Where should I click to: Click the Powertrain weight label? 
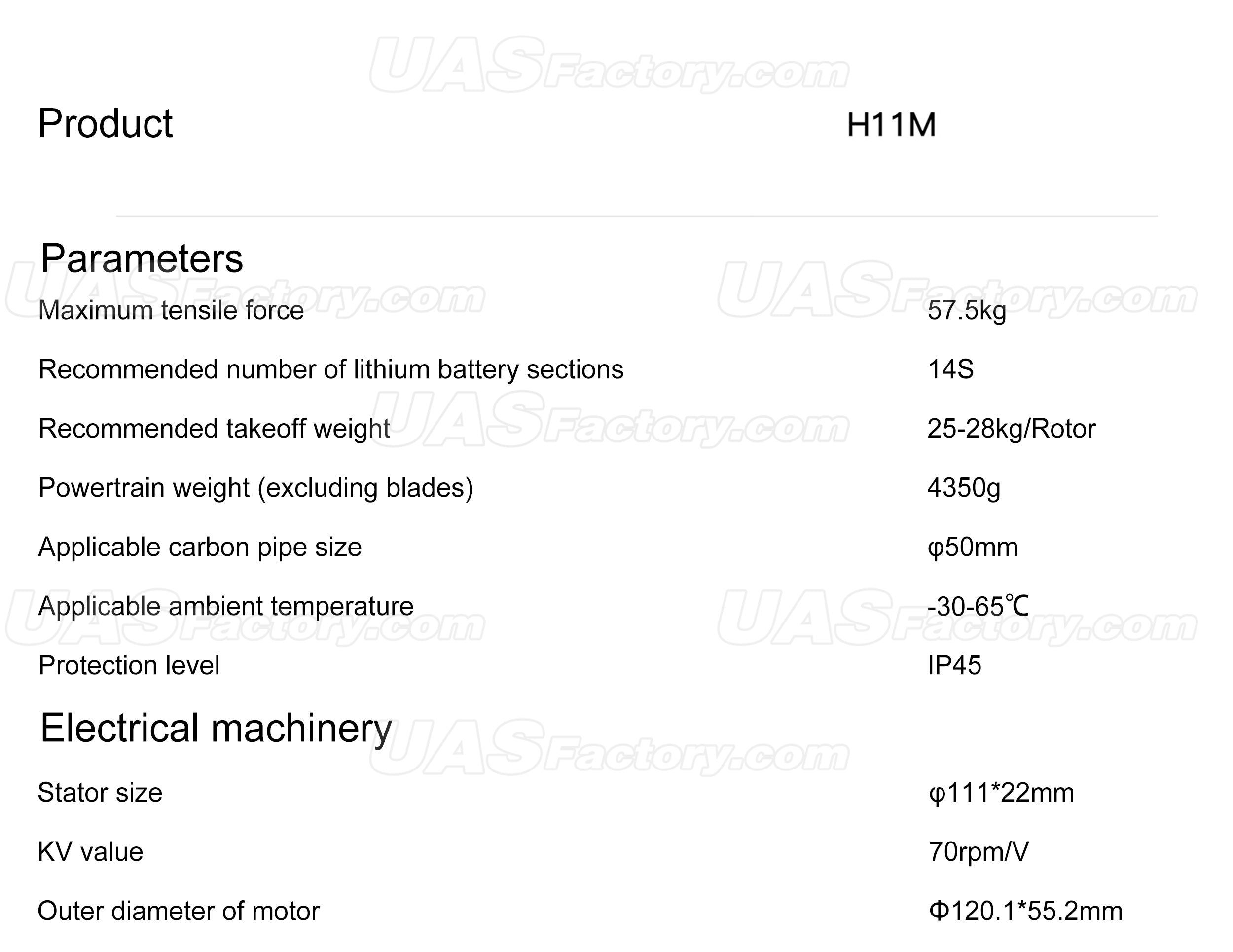pos(256,488)
